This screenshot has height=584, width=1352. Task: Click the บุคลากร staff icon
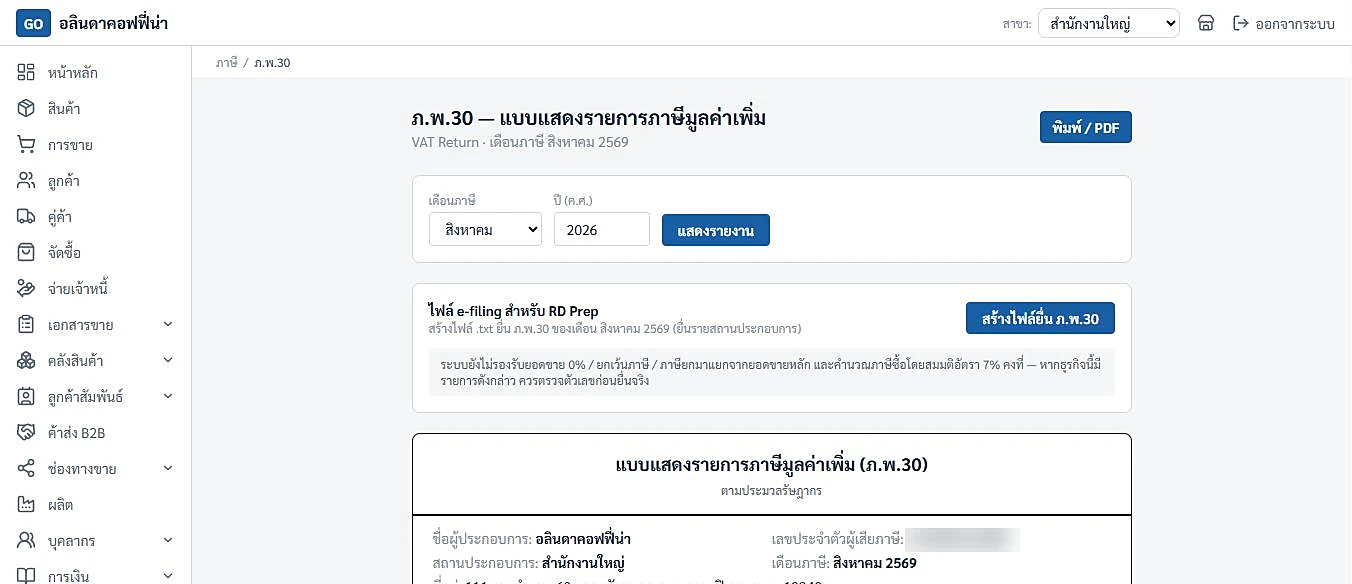click(26, 541)
